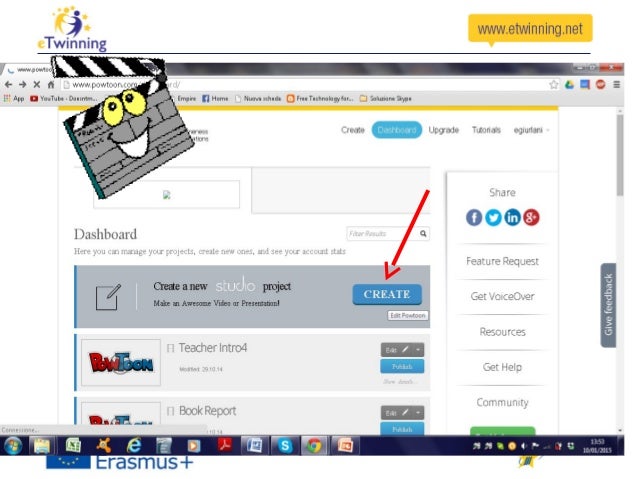This screenshot has width=638, height=479.
Task: Expand the Teacher Intro4 Edit dropdown arrow
Action: pos(418,350)
